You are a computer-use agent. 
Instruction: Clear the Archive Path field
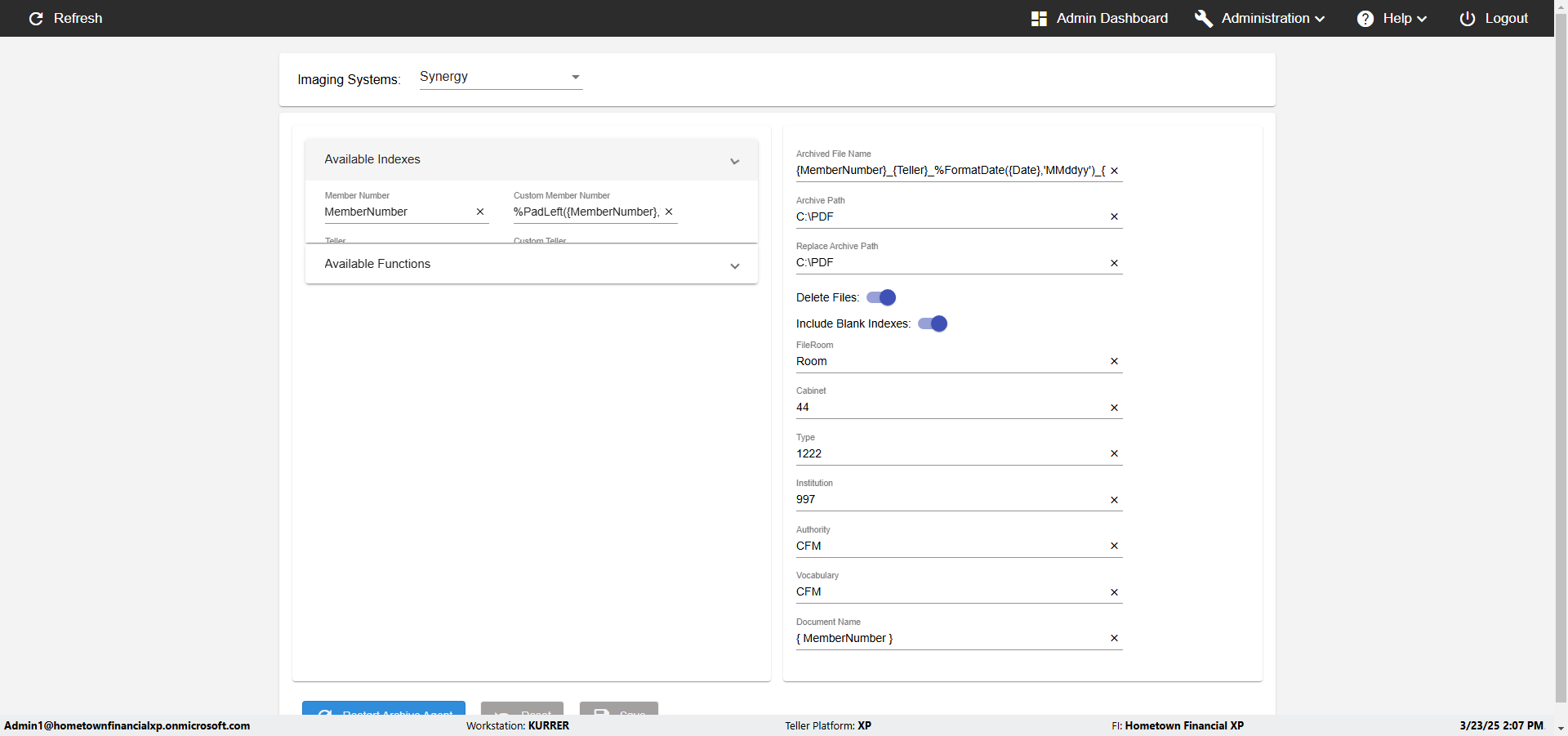click(x=1114, y=216)
